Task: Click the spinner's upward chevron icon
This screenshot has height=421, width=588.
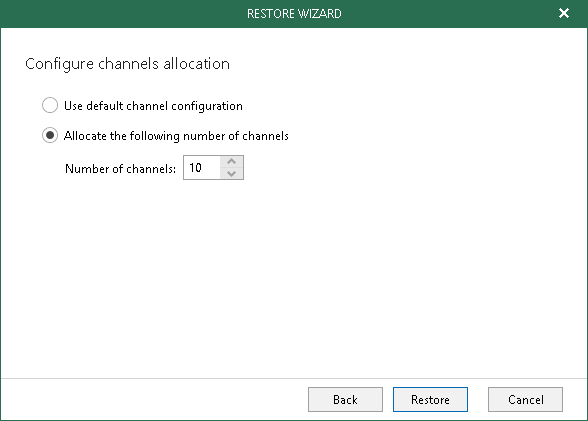Action: pos(232,162)
